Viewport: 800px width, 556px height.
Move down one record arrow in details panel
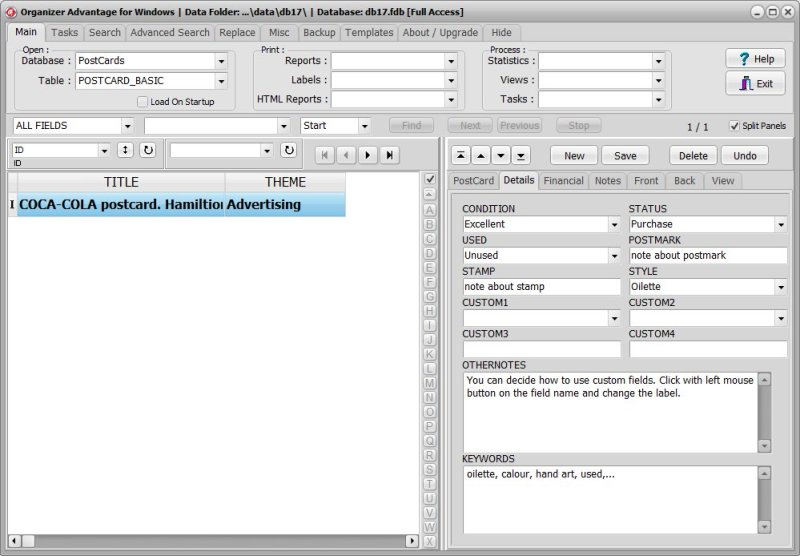point(501,156)
